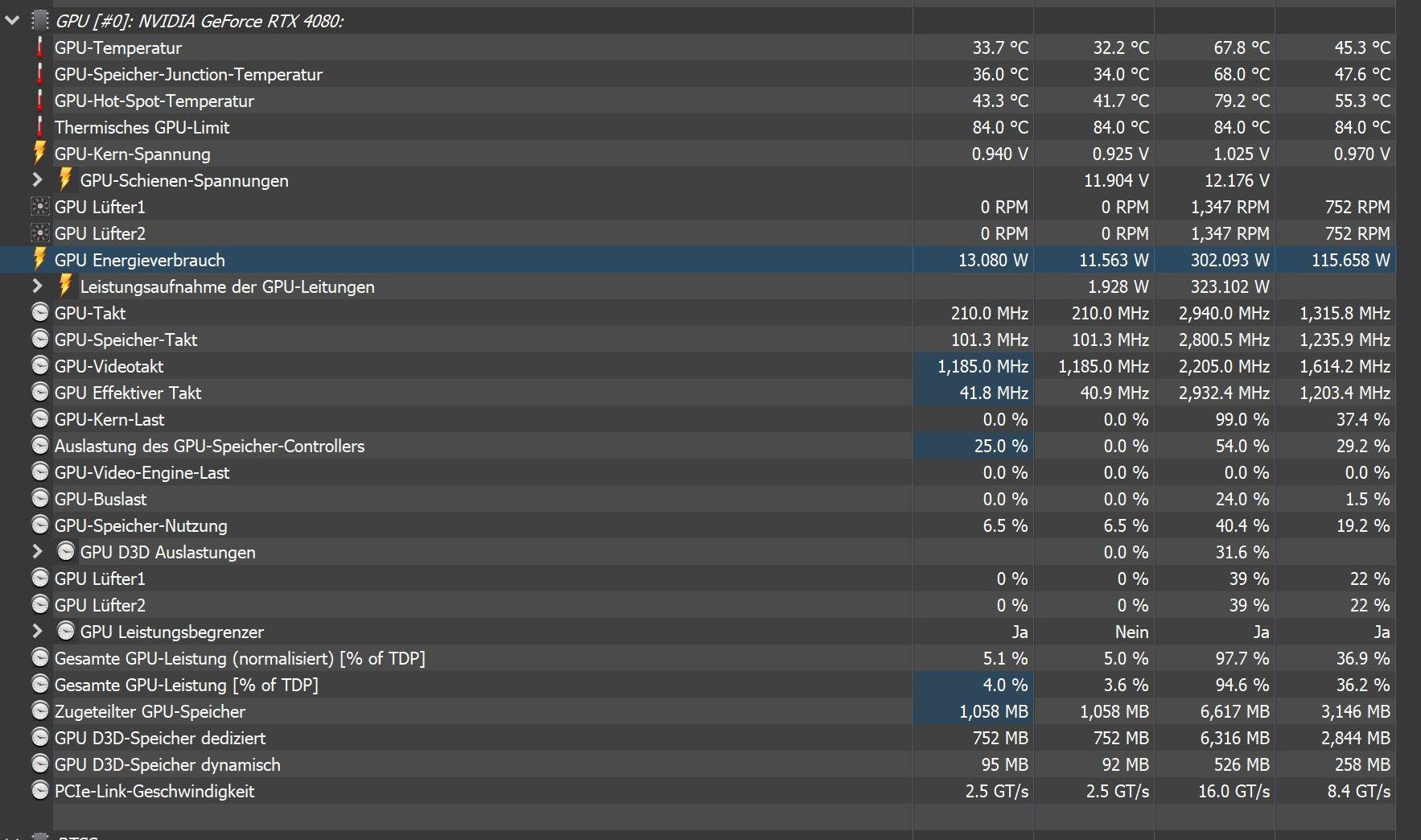Select the 'GPU-Temperatur' sensor label
Viewport: 1421px width, 840px height.
[118, 48]
